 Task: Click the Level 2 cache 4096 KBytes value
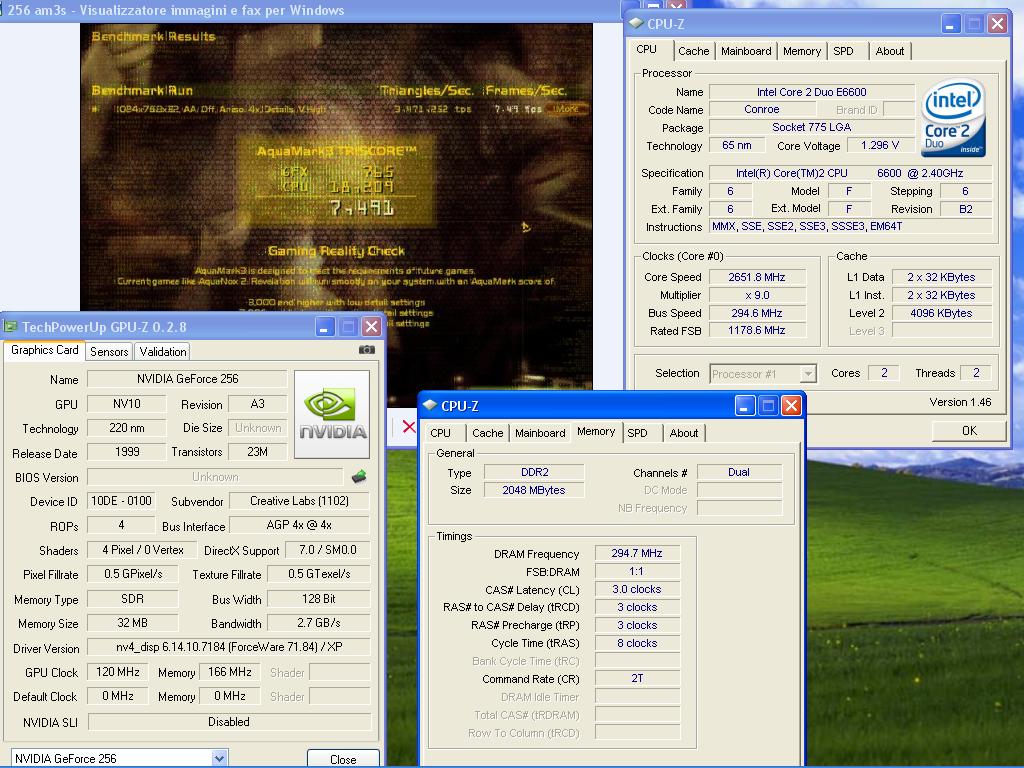coord(941,313)
